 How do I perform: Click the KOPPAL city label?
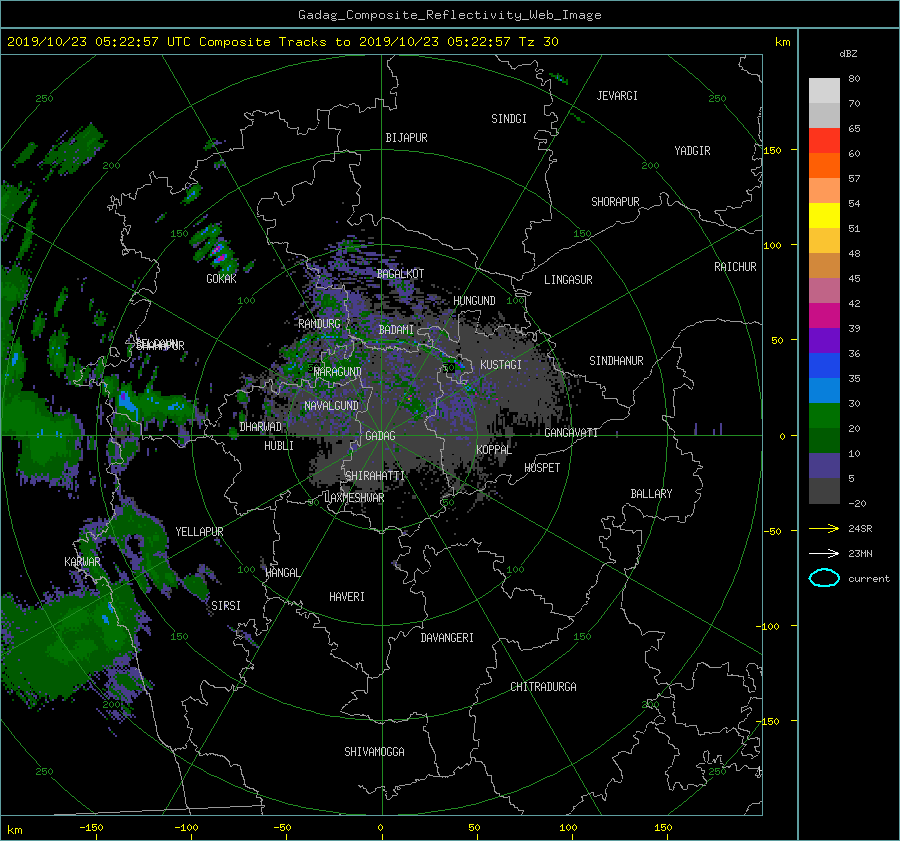pos(494,450)
